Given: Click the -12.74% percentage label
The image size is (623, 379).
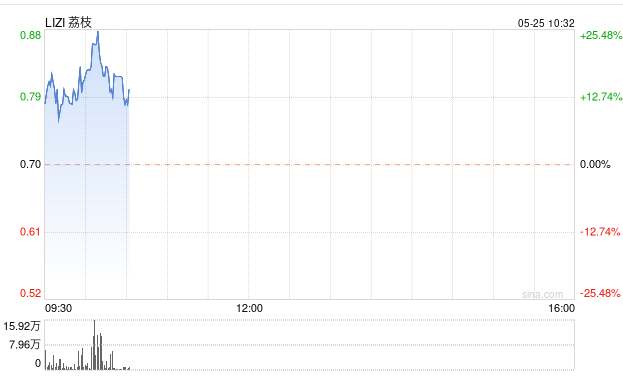Looking at the screenshot, I should (600, 232).
